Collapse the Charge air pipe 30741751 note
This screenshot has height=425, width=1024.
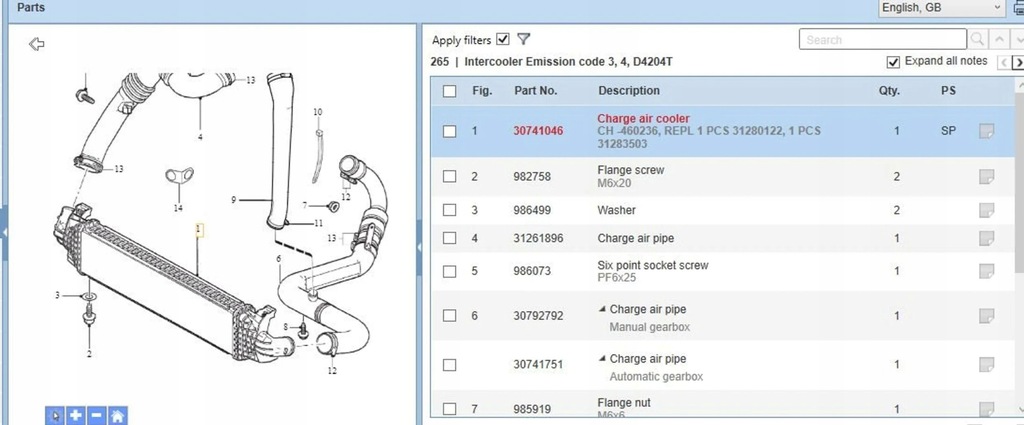[602, 358]
